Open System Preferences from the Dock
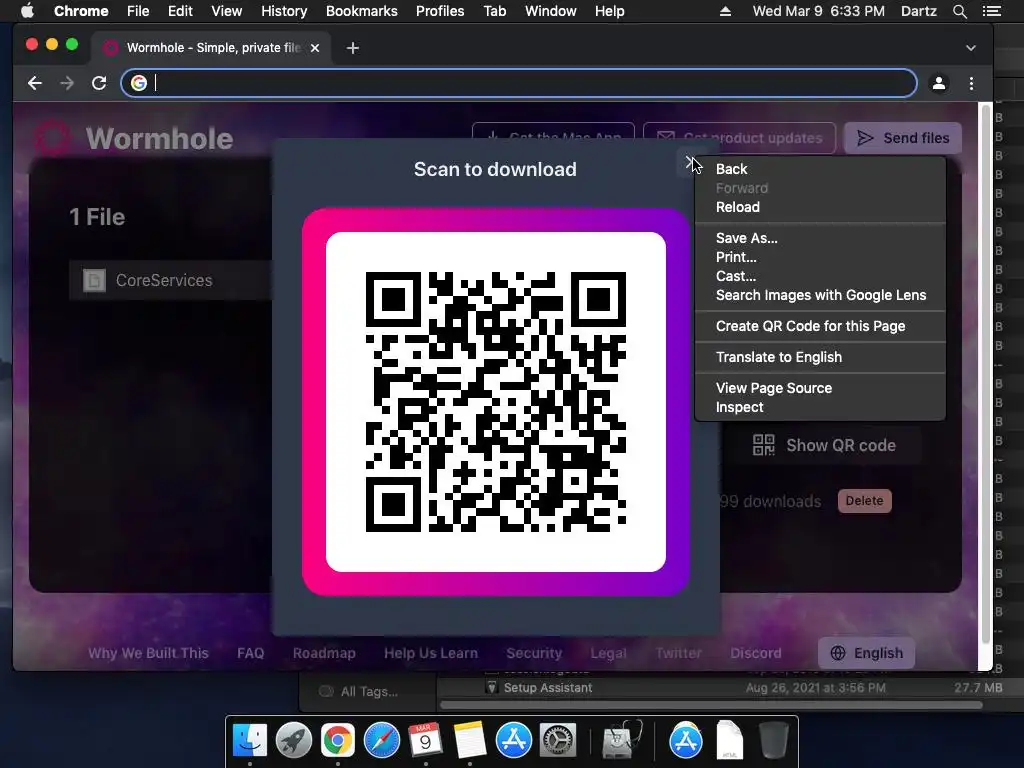This screenshot has height=768, width=1024. [557, 741]
